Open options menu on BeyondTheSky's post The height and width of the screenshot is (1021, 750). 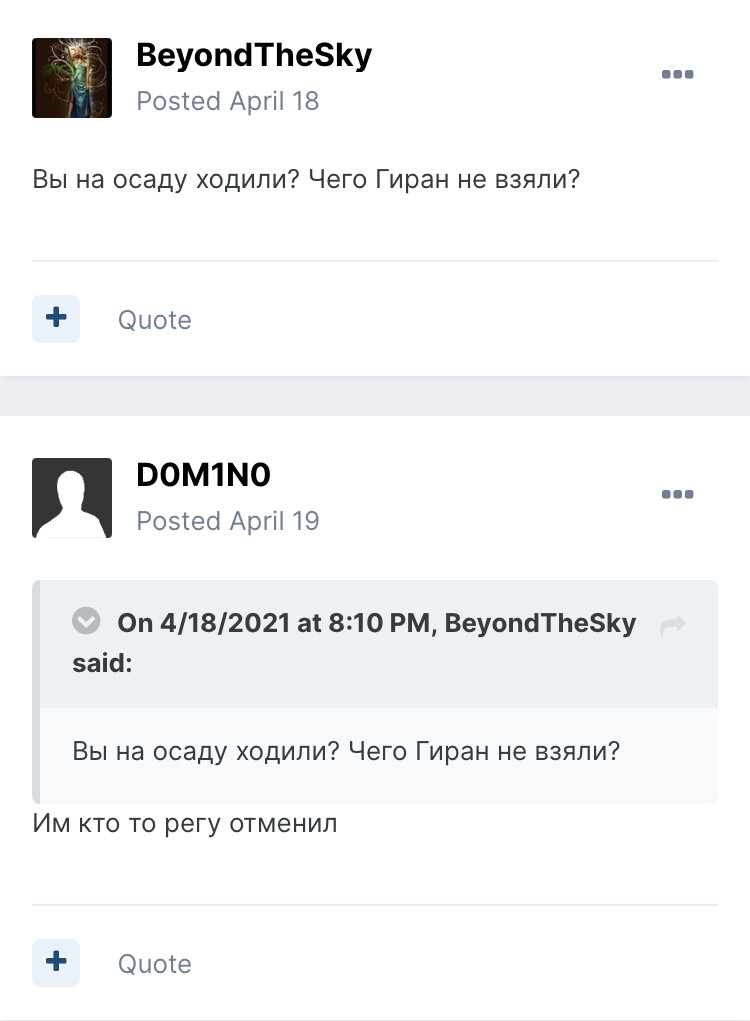677,75
